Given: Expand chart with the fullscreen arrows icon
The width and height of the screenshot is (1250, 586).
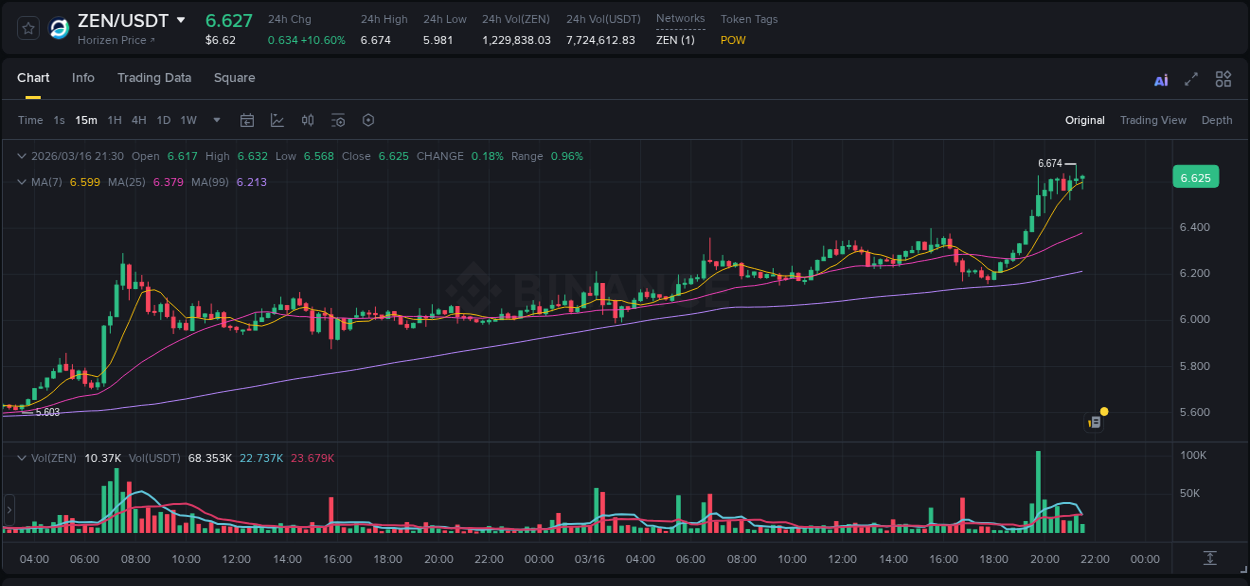Looking at the screenshot, I should pos(1190,78).
